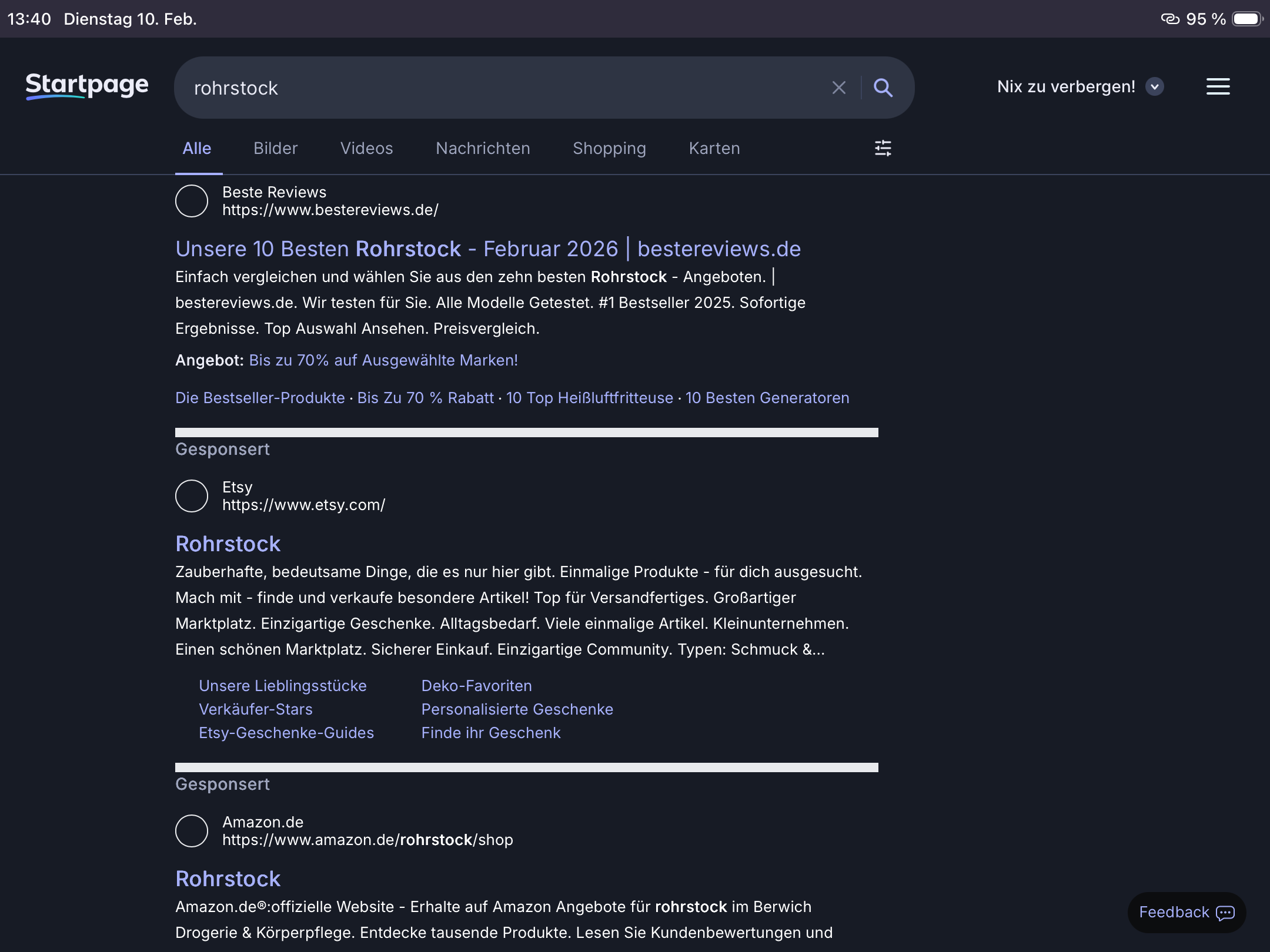
Task: Clear the search field with X
Action: pos(839,88)
